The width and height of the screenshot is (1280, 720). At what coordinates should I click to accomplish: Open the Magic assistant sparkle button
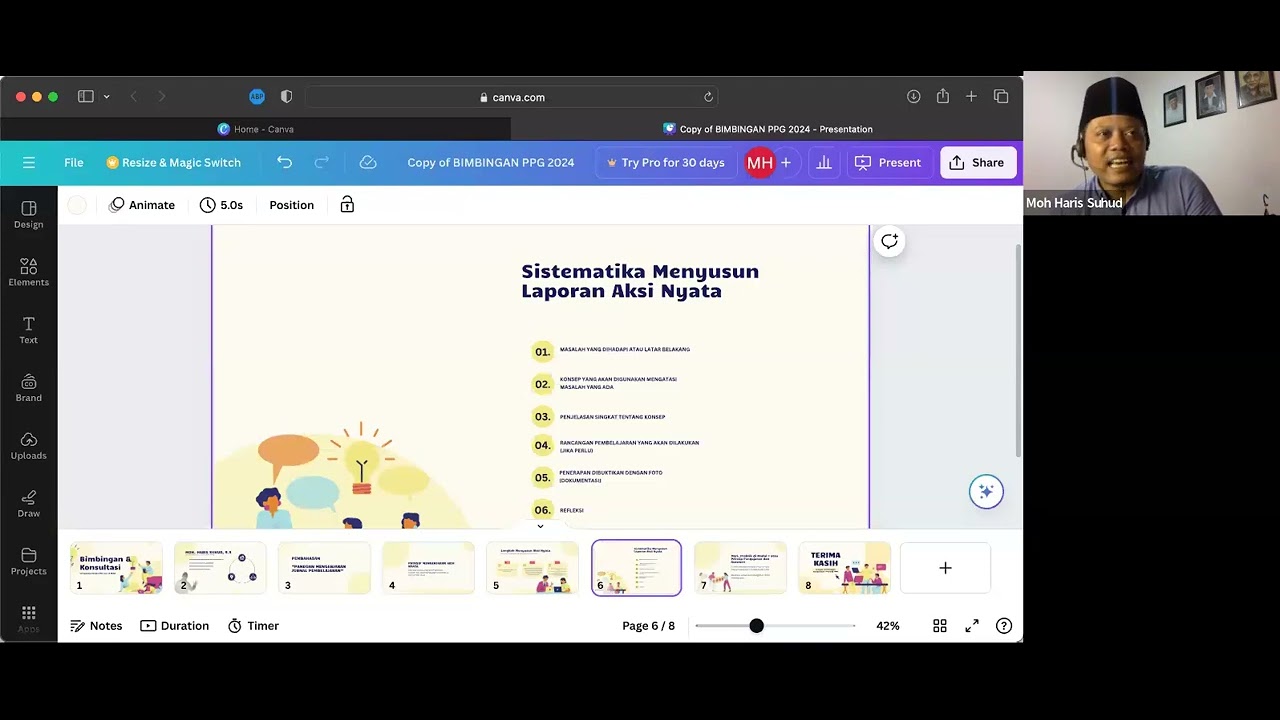pyautogui.click(x=986, y=491)
